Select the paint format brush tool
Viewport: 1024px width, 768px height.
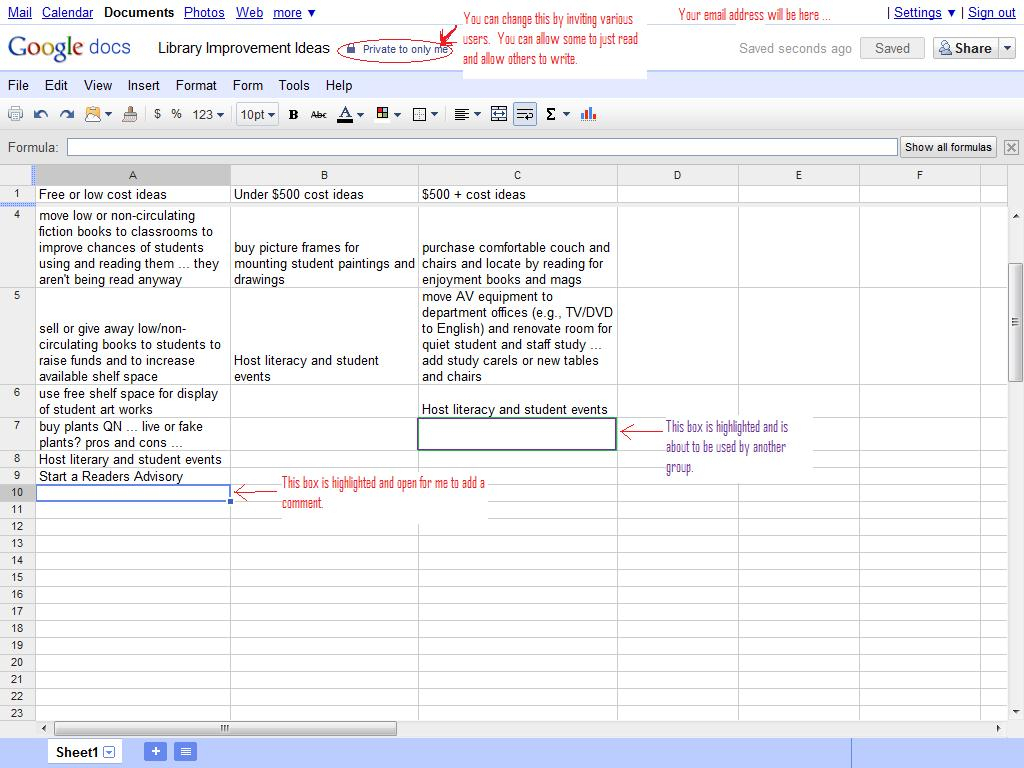tap(129, 114)
